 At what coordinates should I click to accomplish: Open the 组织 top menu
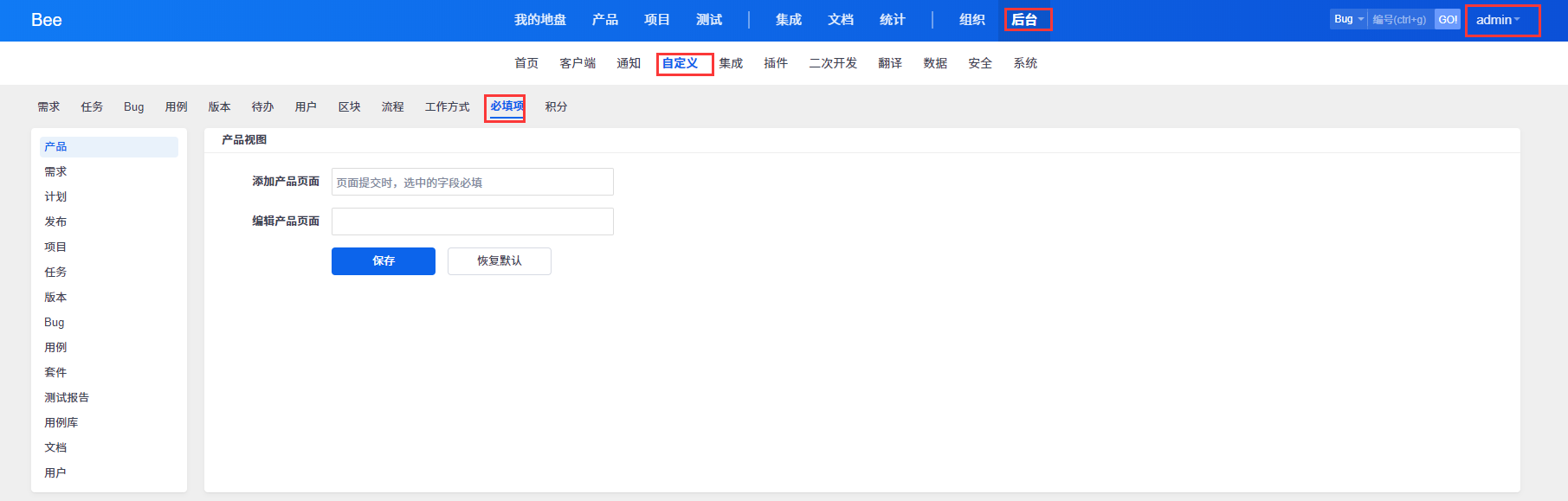pyautogui.click(x=971, y=20)
